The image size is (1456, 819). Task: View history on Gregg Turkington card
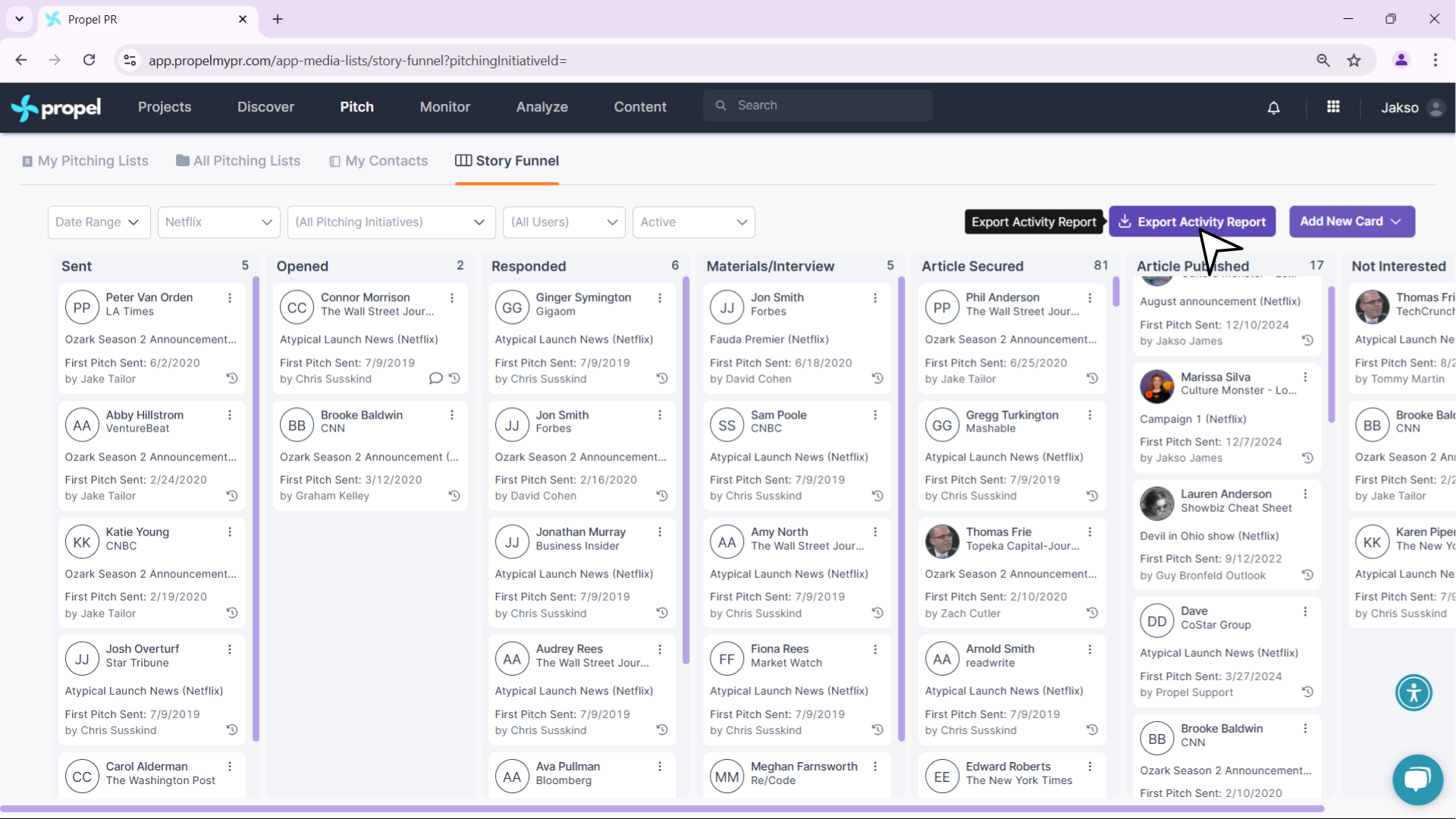(1092, 496)
